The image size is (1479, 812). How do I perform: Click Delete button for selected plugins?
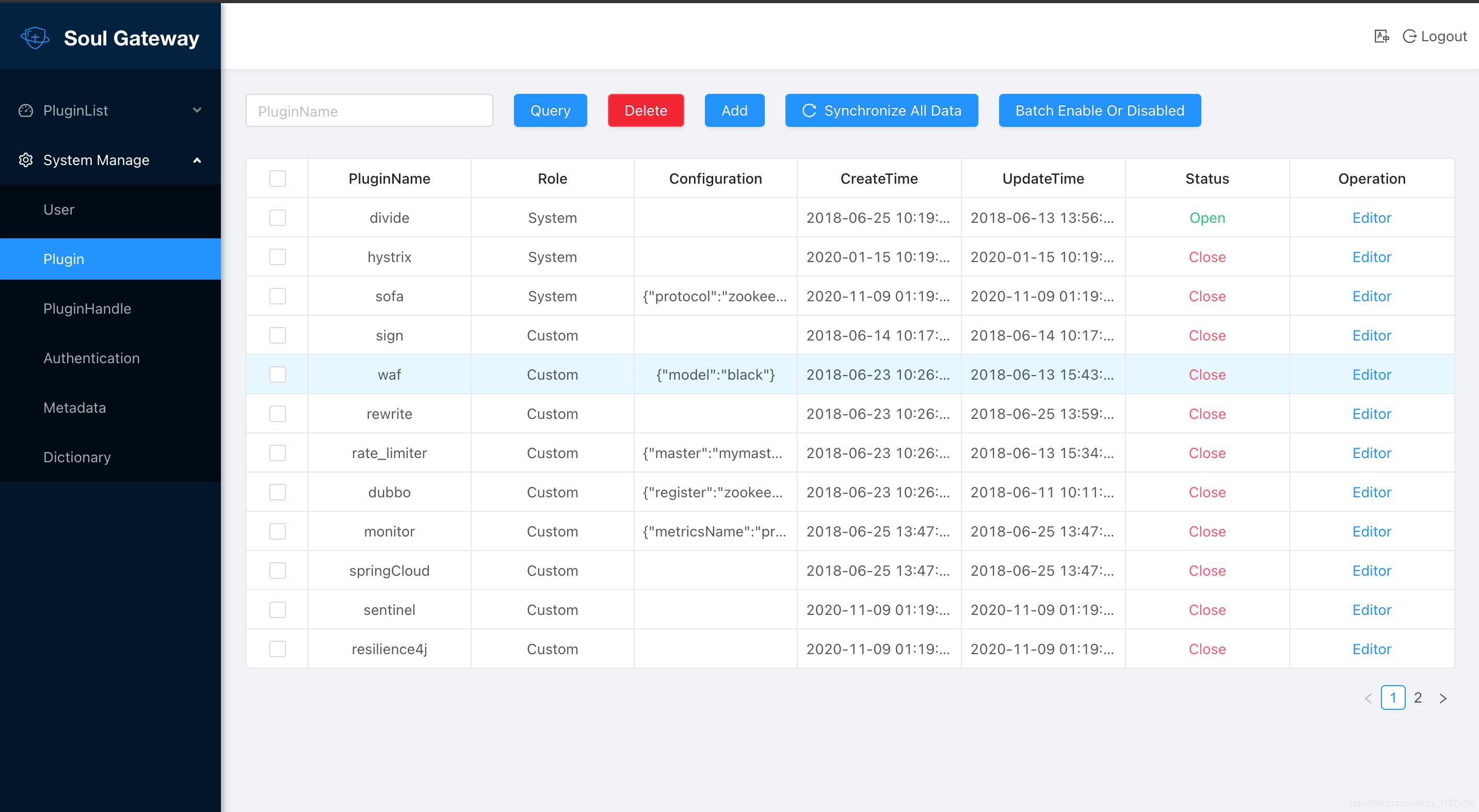pos(645,110)
